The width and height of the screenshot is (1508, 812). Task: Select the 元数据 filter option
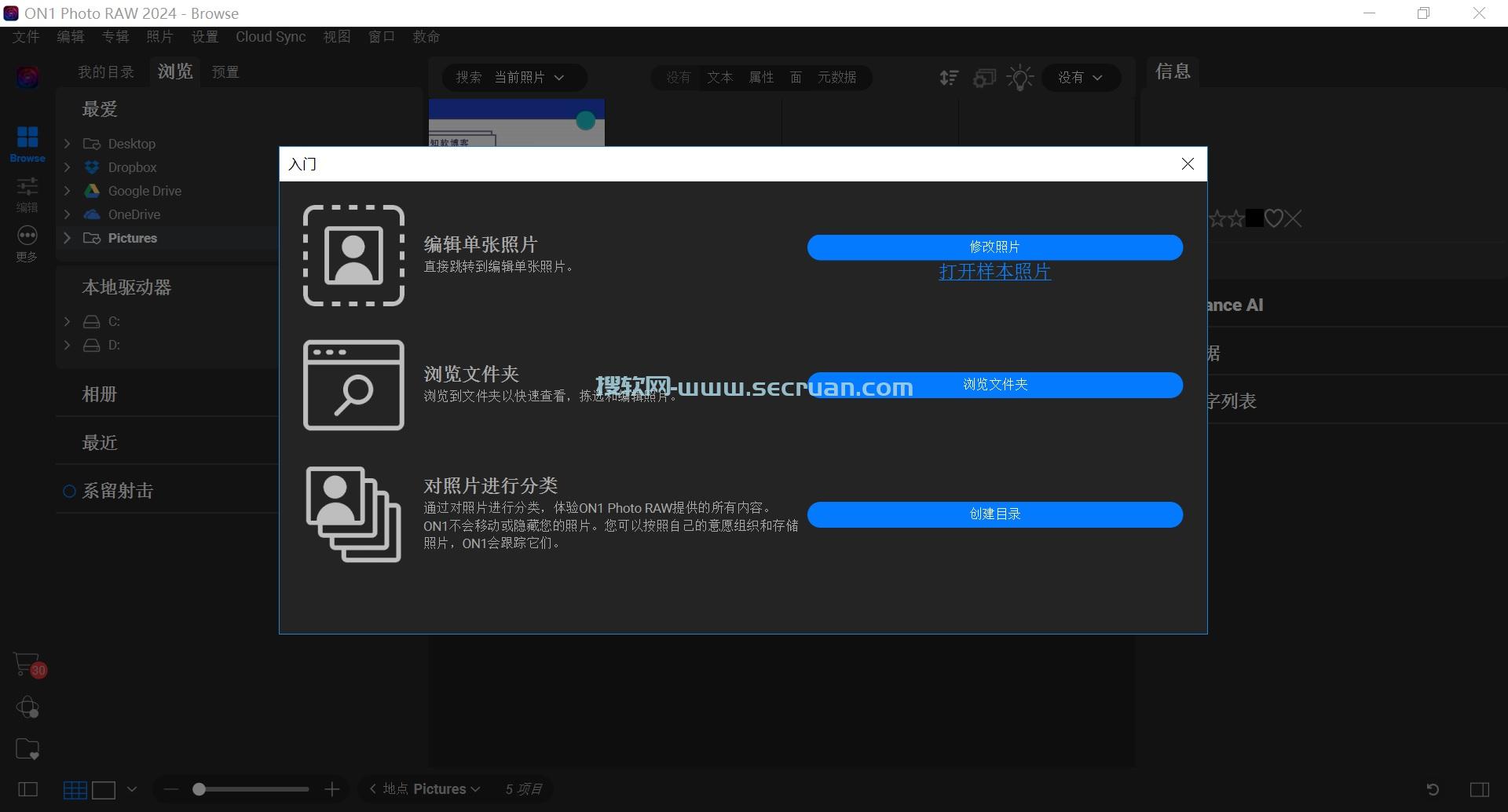(x=837, y=78)
